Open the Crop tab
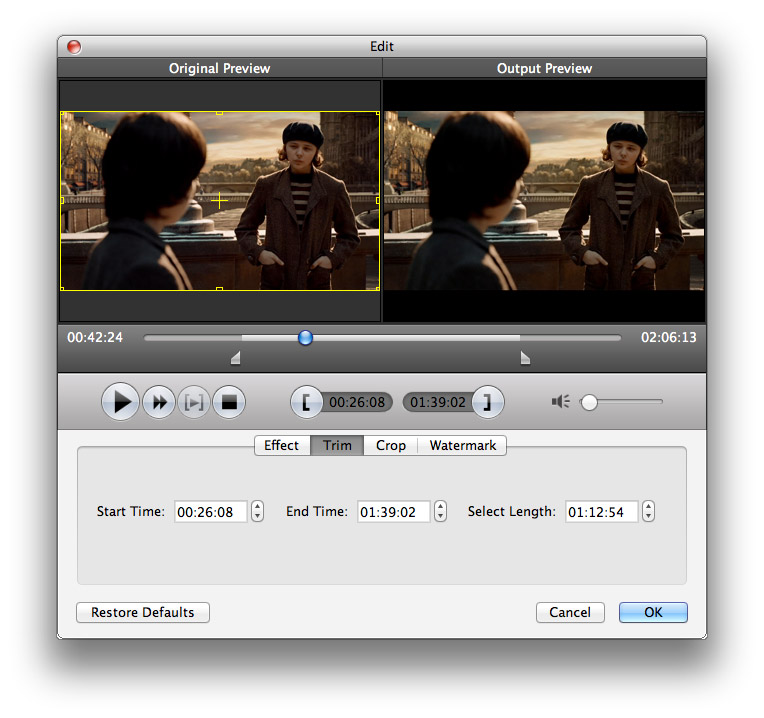Viewport: 764px width, 718px height. click(x=390, y=445)
